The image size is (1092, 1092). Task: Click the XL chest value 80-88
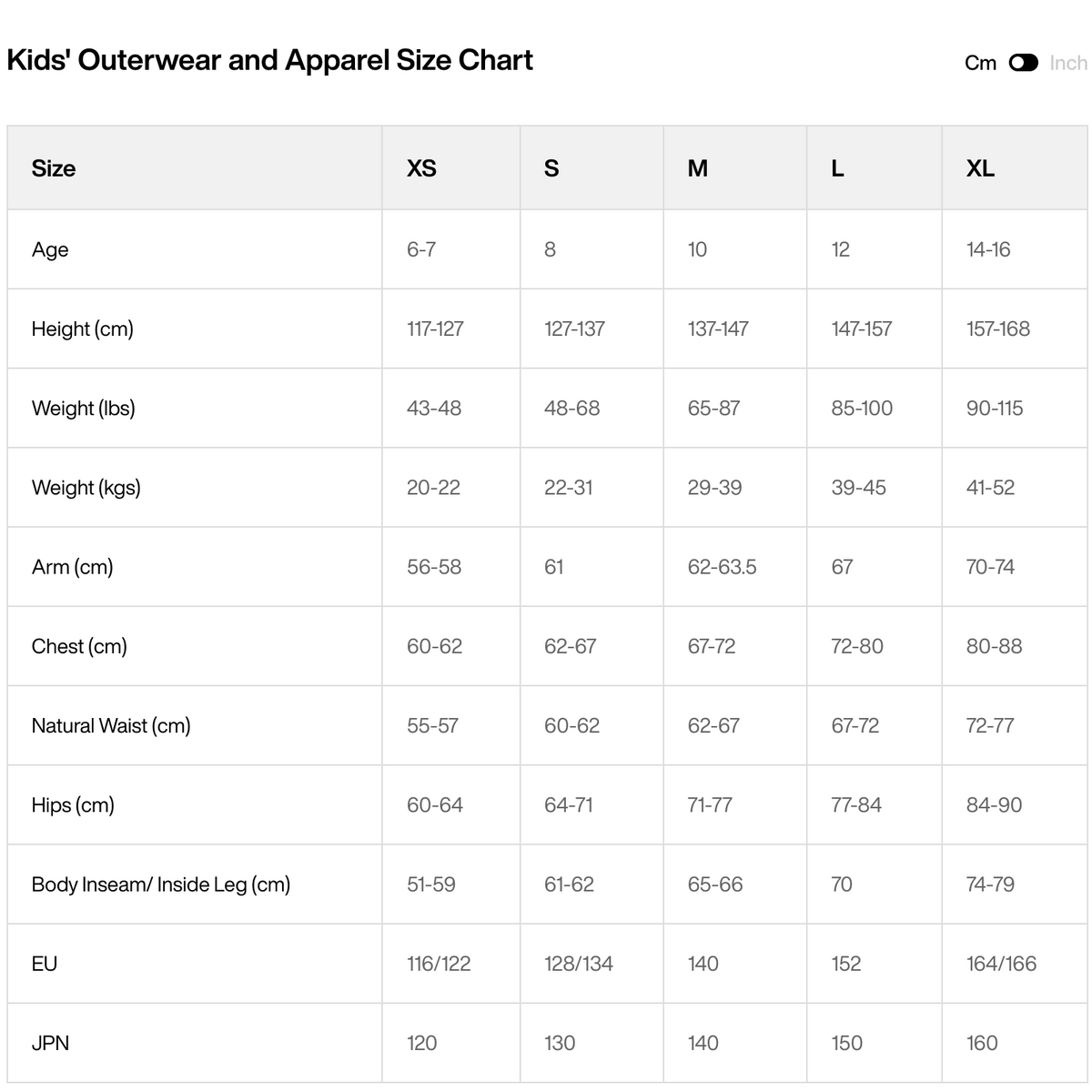point(994,646)
